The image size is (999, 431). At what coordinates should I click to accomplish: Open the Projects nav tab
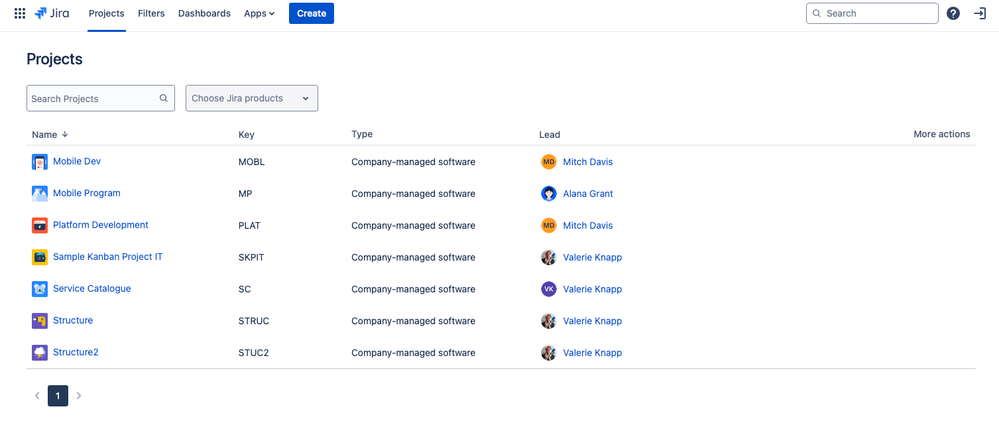(x=106, y=13)
